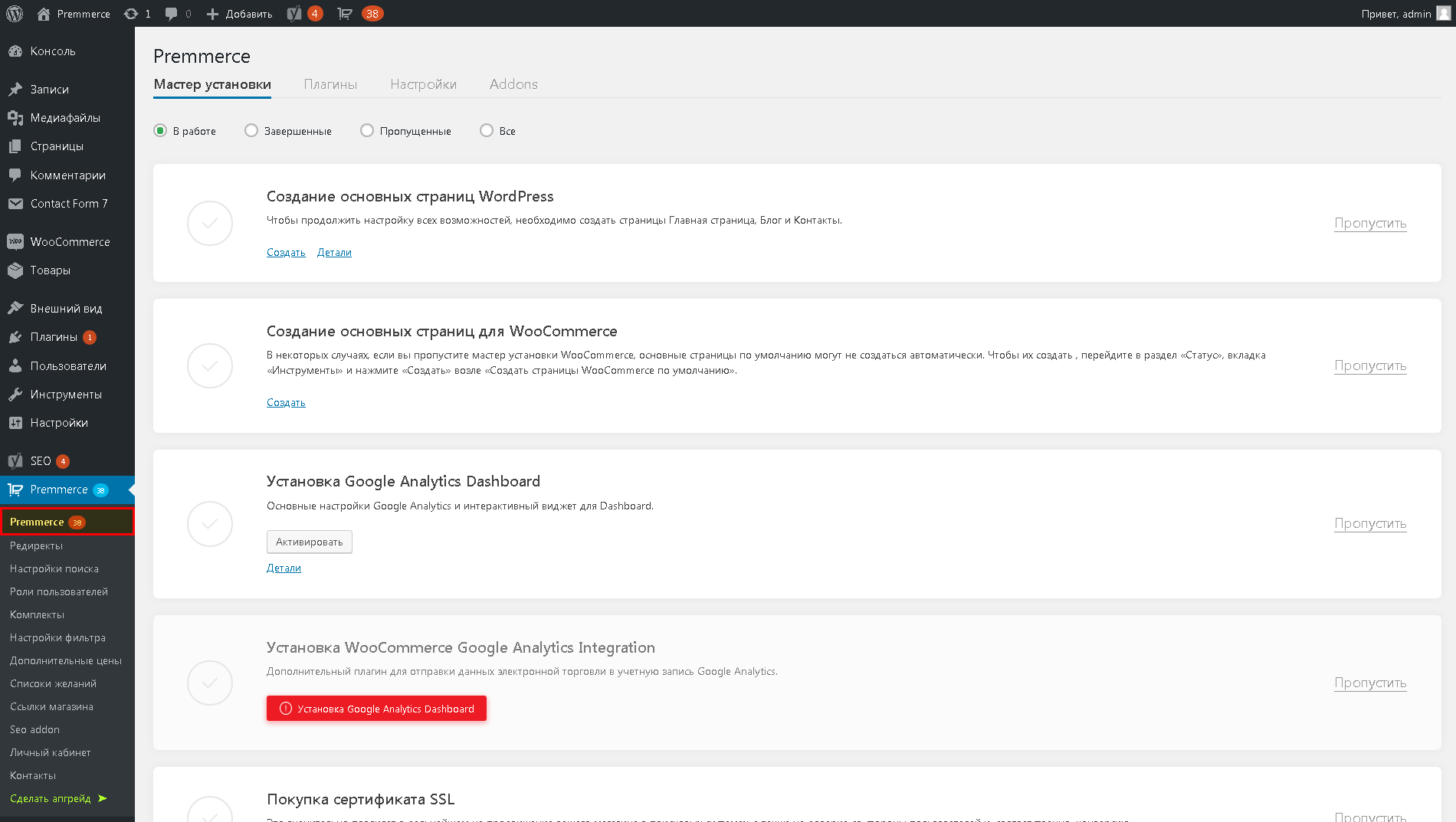Click the Медиафайлы media icon

(15, 118)
